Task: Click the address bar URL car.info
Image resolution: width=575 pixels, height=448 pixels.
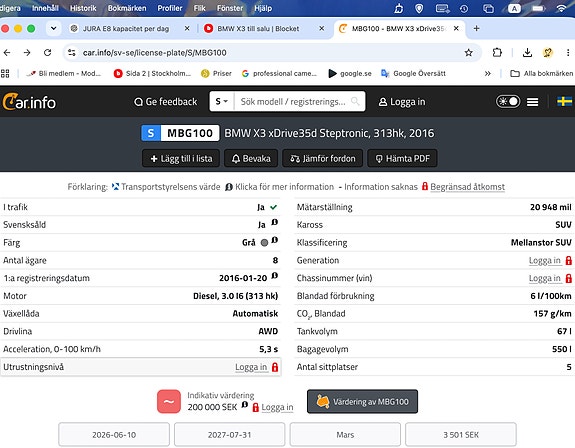Action: (x=154, y=53)
